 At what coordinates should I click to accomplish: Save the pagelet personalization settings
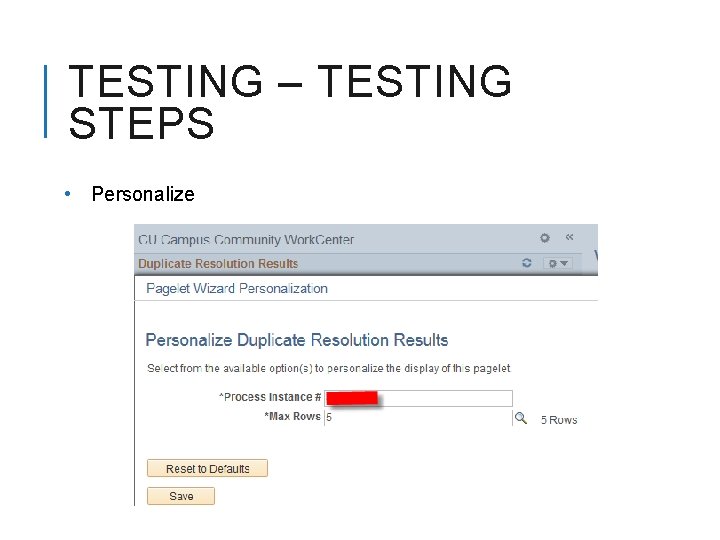[181, 496]
